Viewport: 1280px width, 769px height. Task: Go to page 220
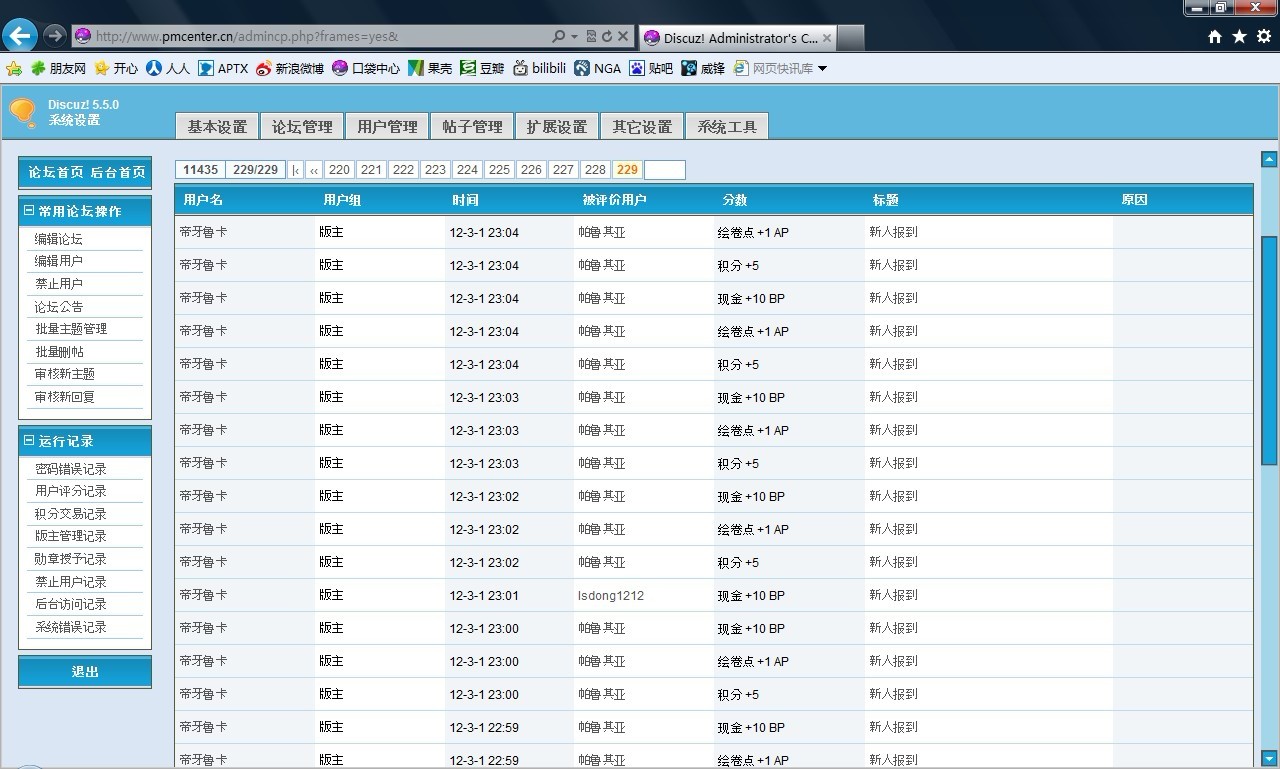point(340,170)
